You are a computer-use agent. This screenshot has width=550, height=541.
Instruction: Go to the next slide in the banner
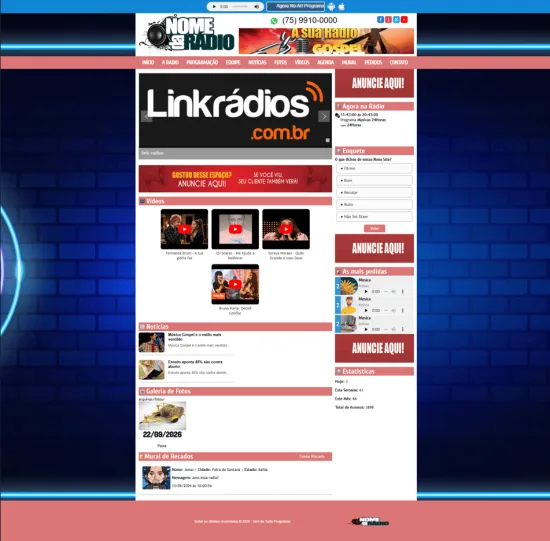coord(324,116)
